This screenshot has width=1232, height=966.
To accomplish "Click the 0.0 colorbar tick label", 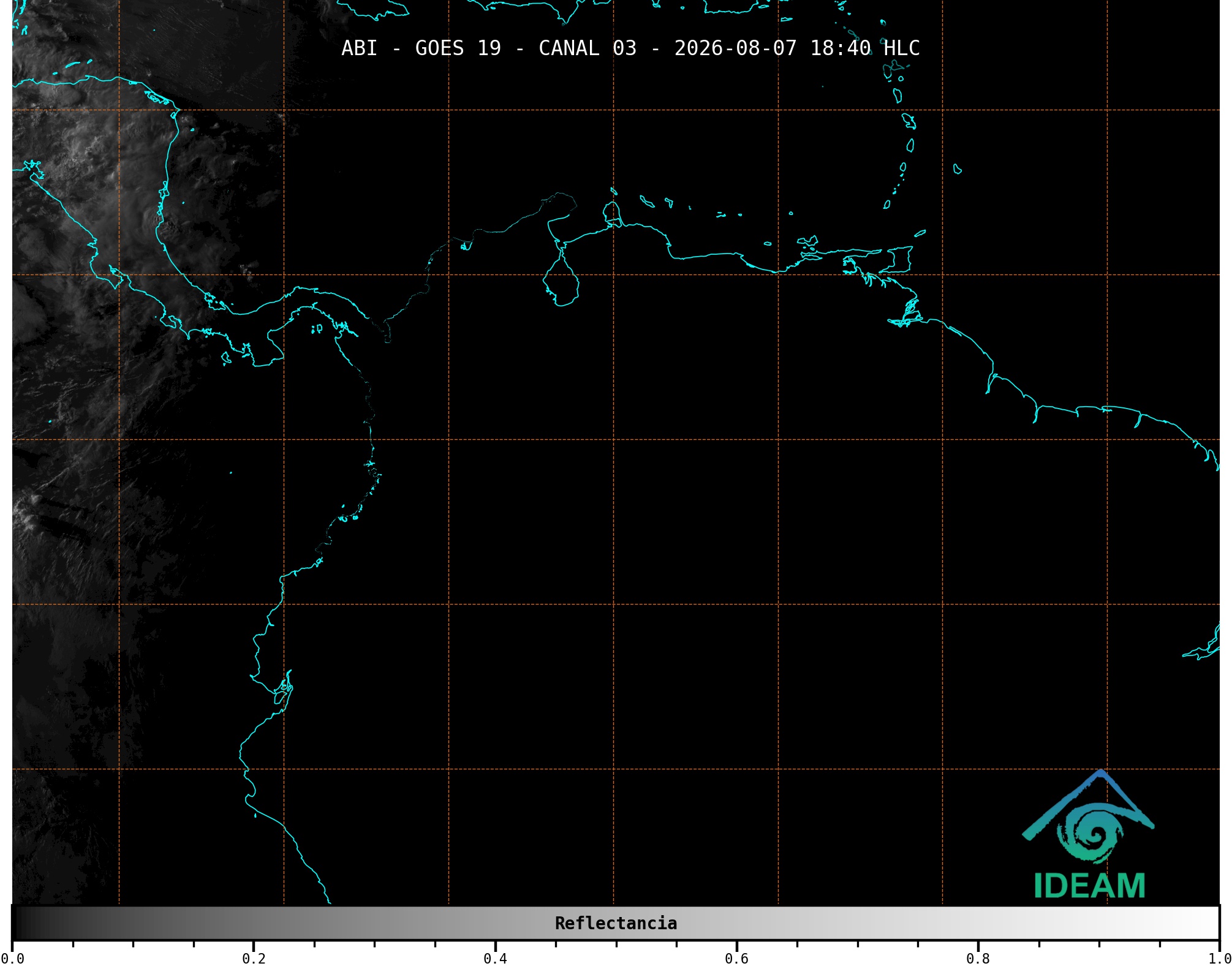I will 12,959.
